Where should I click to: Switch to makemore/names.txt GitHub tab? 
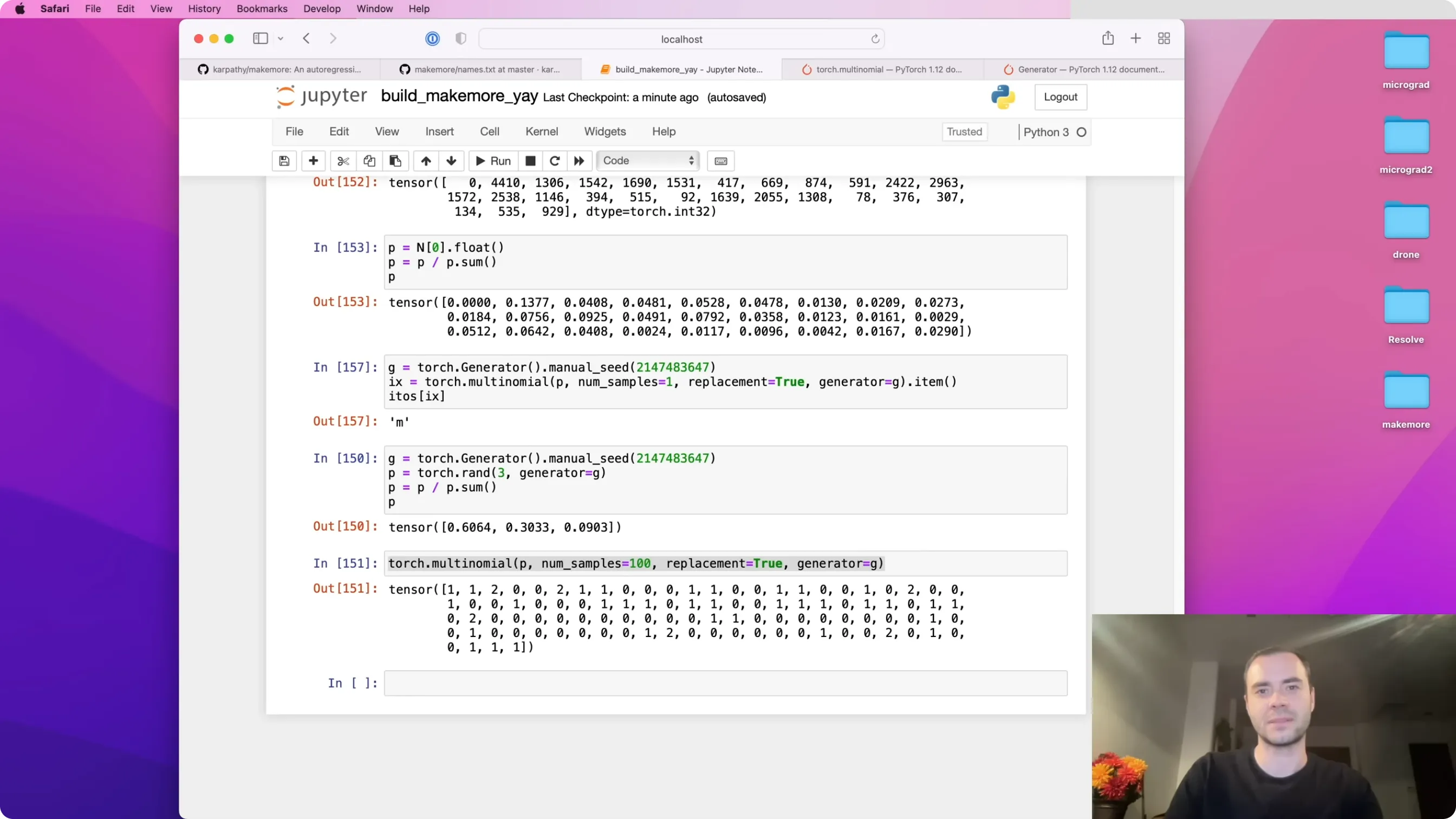point(480,69)
